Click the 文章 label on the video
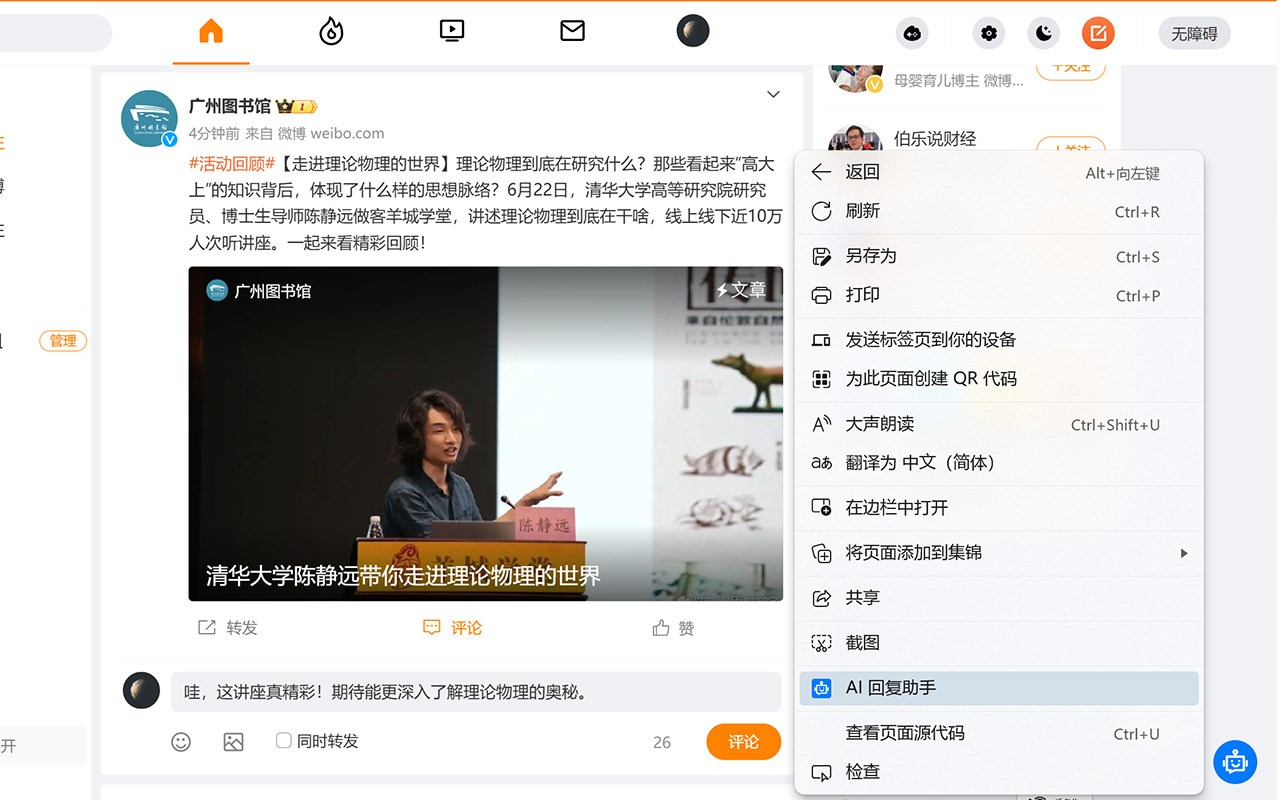The height and width of the screenshot is (800, 1280). (741, 290)
